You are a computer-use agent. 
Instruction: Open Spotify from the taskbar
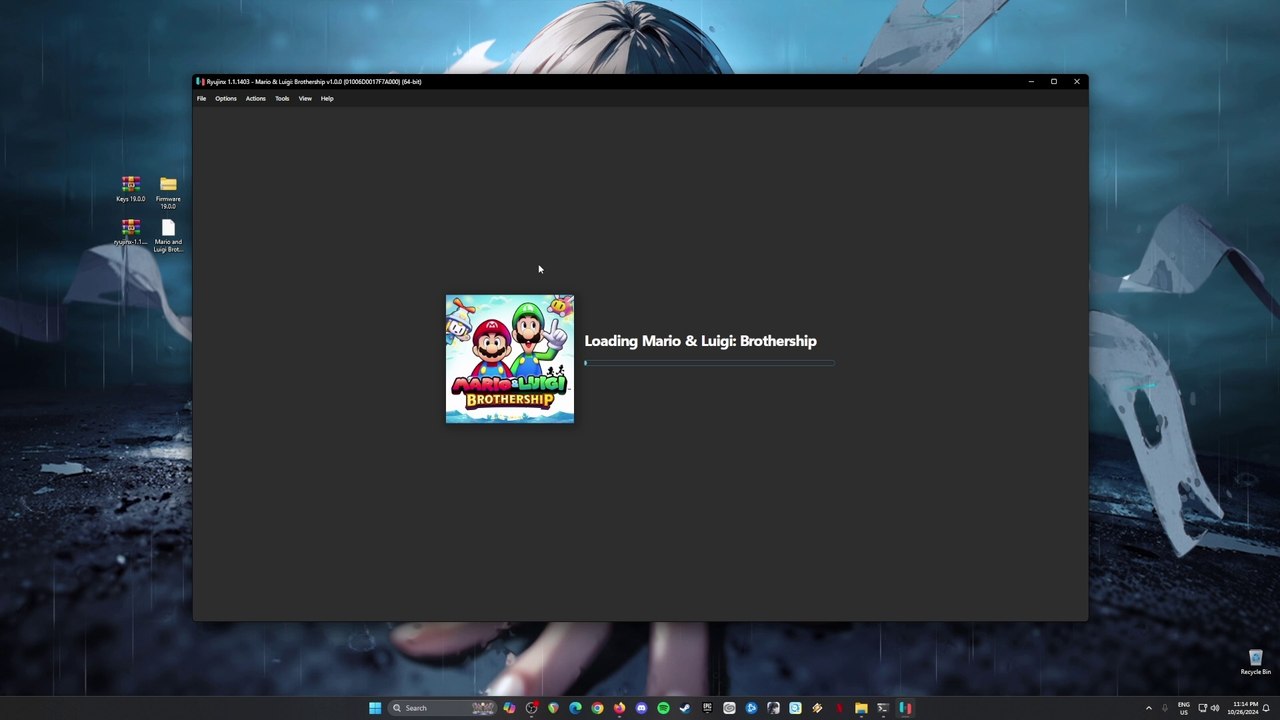point(663,708)
